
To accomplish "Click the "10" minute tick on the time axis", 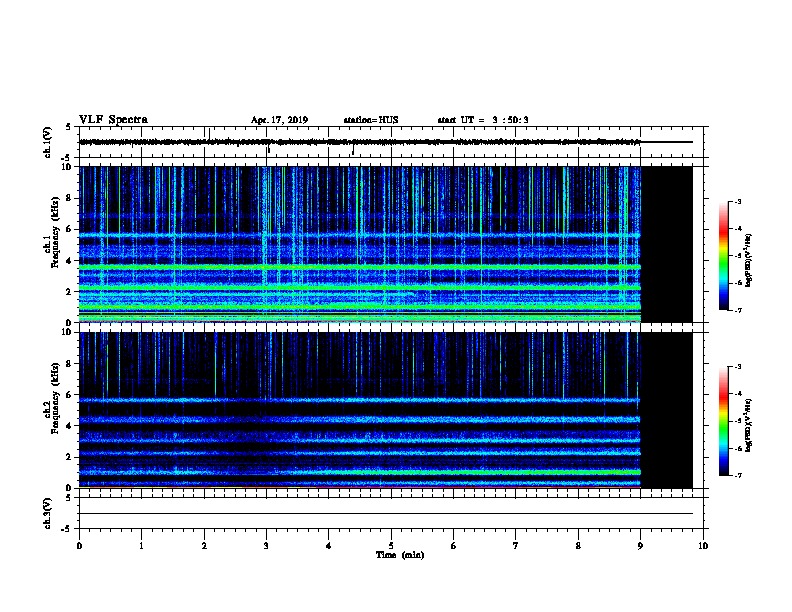I will click(703, 546).
